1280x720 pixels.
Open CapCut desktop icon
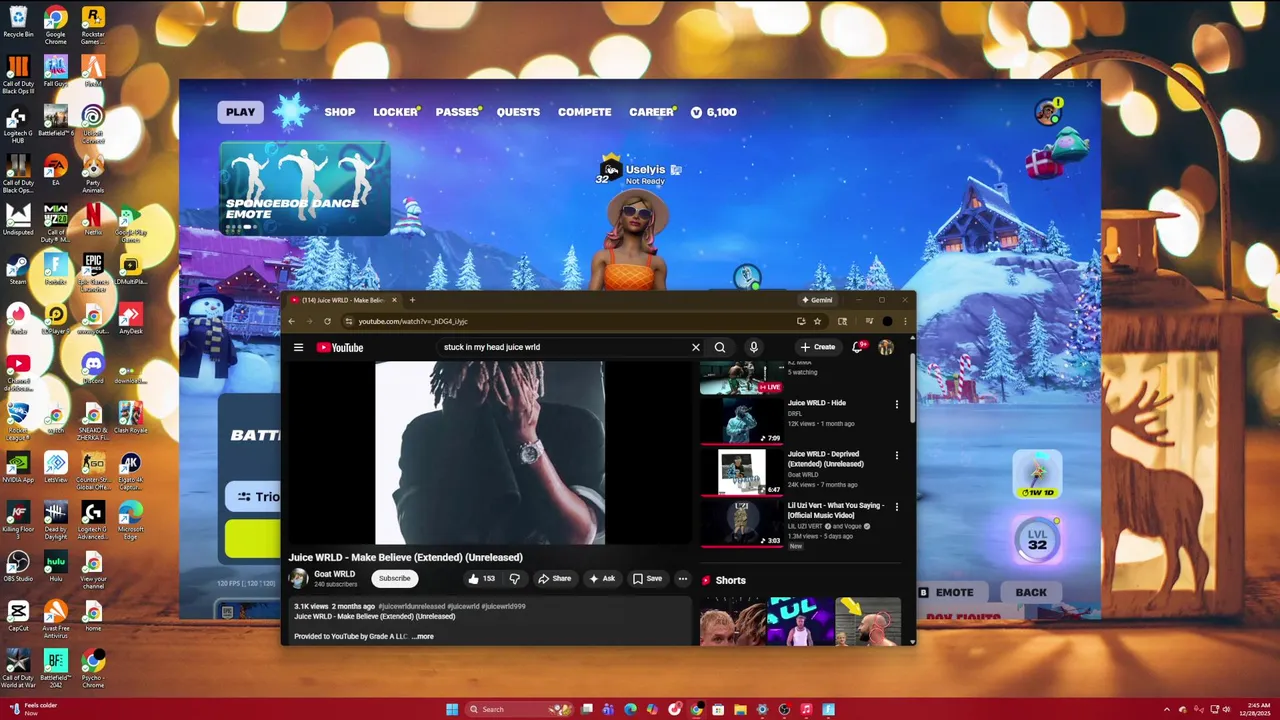click(18, 615)
